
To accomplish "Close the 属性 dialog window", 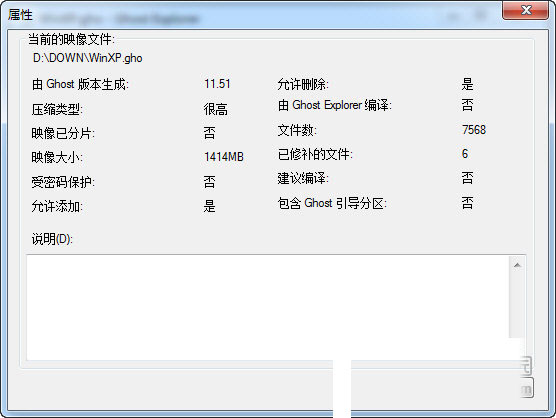I will tap(525, 10).
